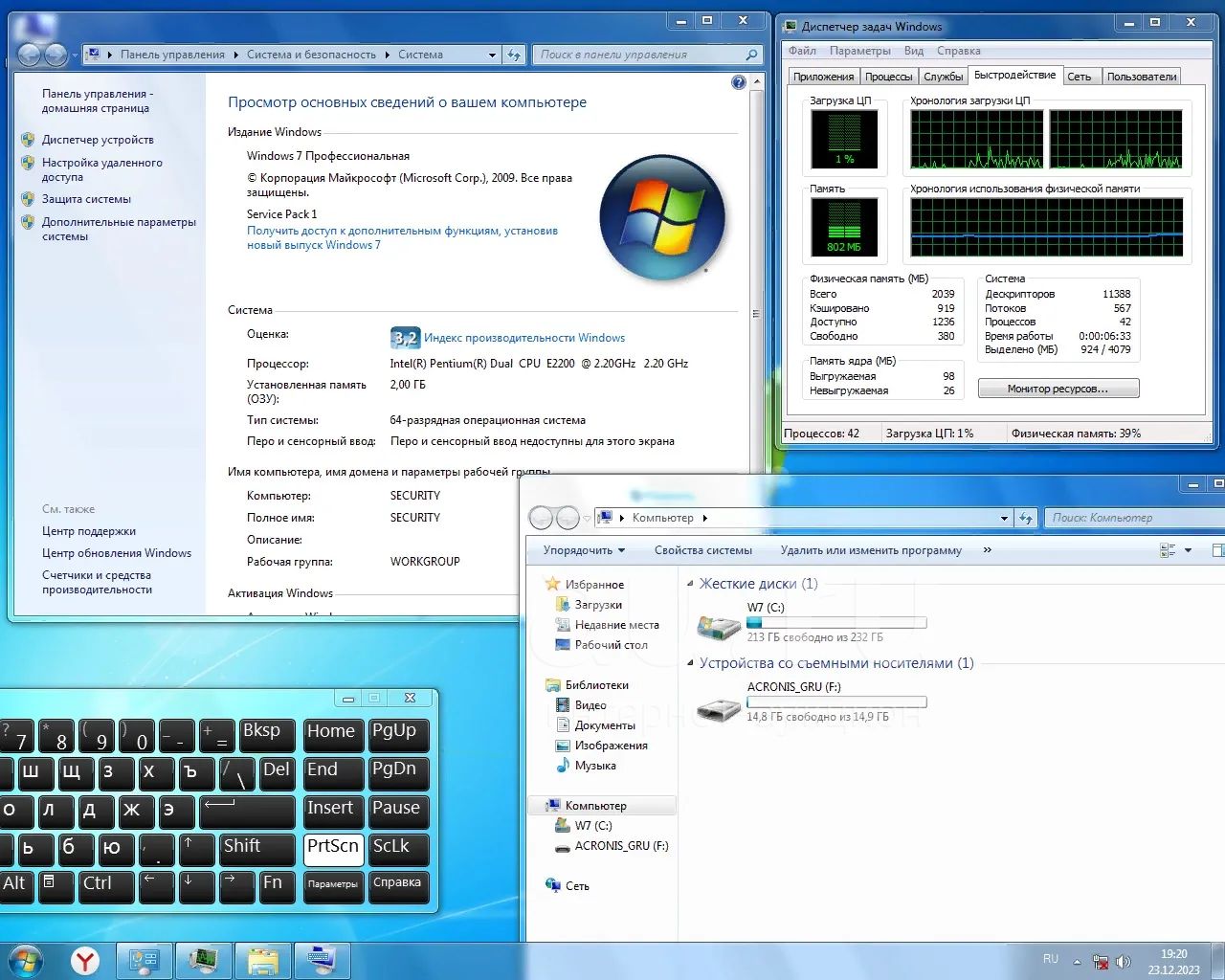Viewport: 1225px width, 980px height.
Task: Toggle ScLk key on on-screen keyboard
Action: [x=399, y=849]
